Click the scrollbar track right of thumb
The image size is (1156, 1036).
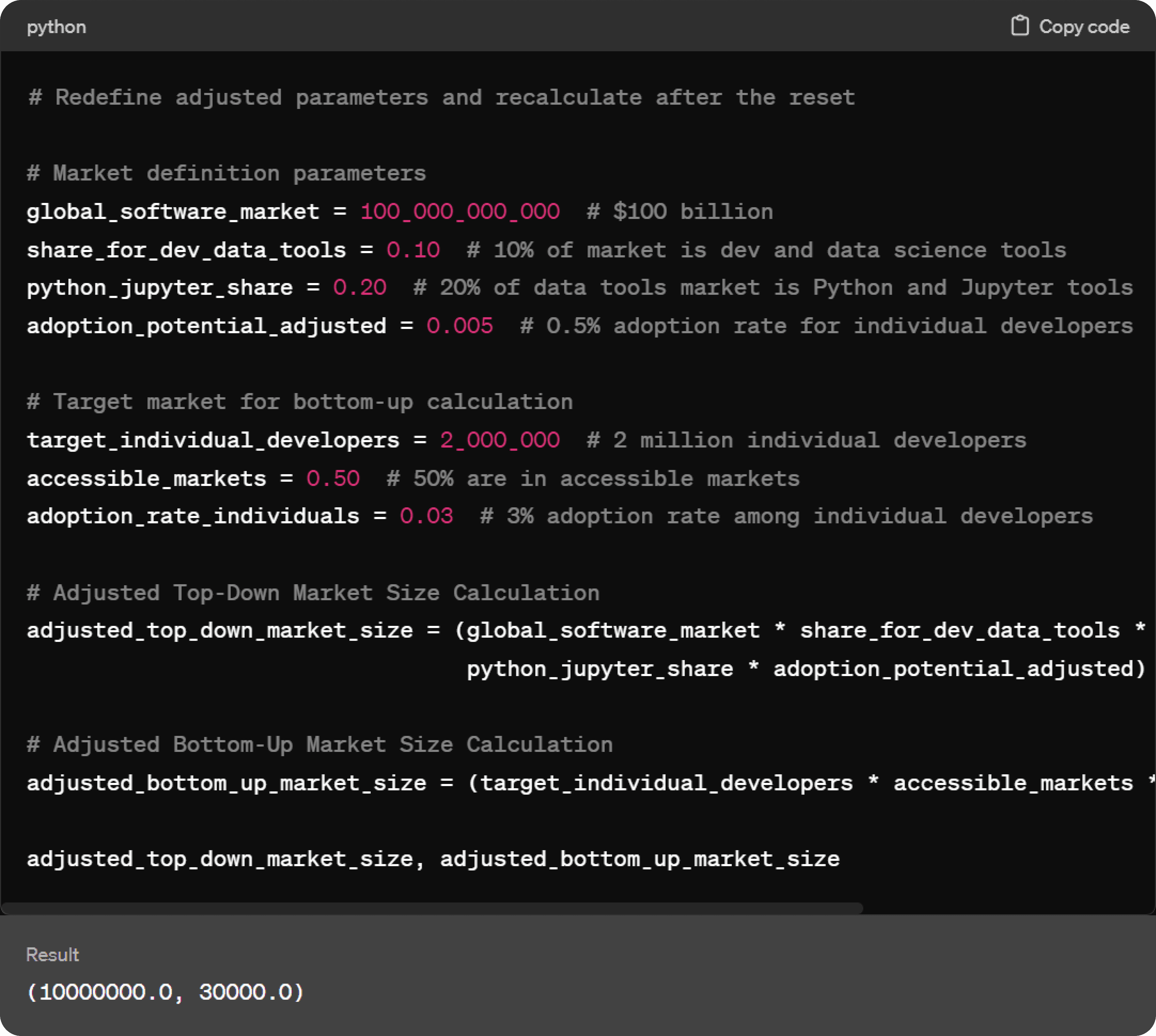[1008, 908]
